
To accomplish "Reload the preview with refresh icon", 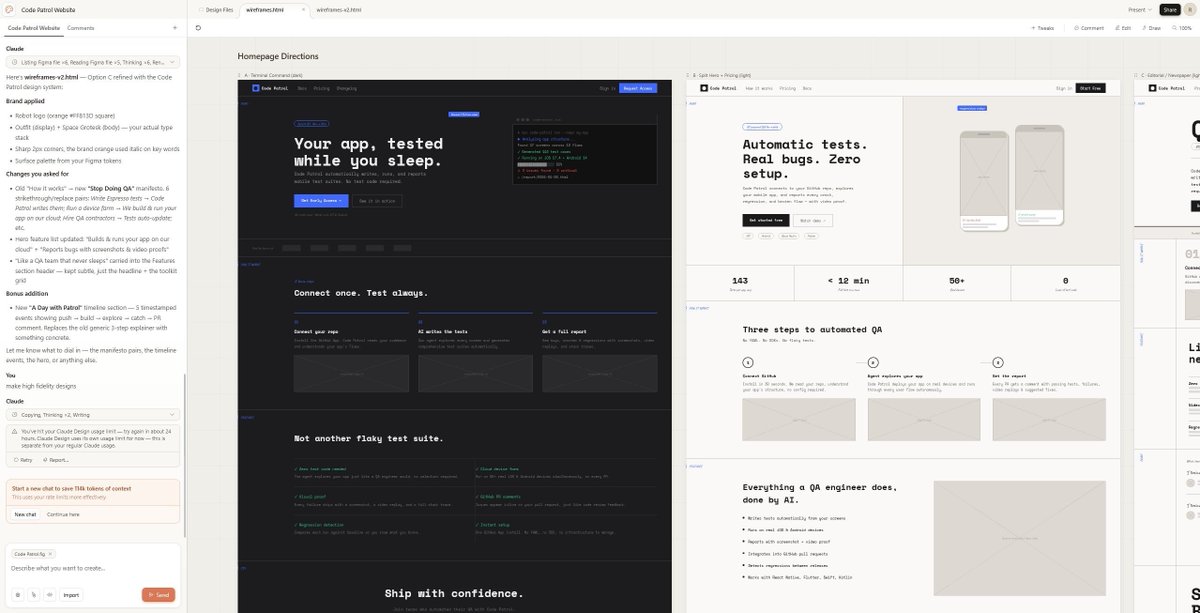I will click(x=199, y=28).
